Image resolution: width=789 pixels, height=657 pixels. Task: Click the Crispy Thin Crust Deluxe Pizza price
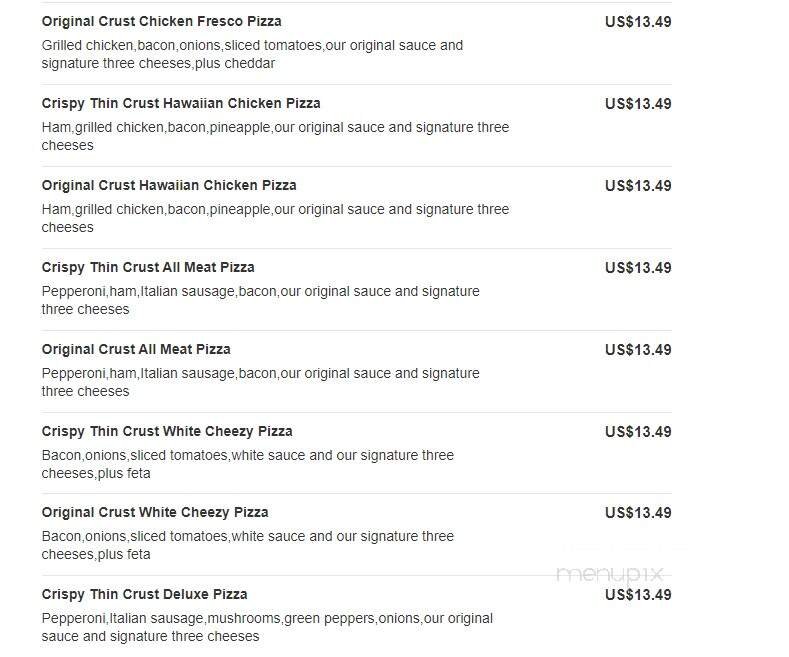(x=638, y=595)
